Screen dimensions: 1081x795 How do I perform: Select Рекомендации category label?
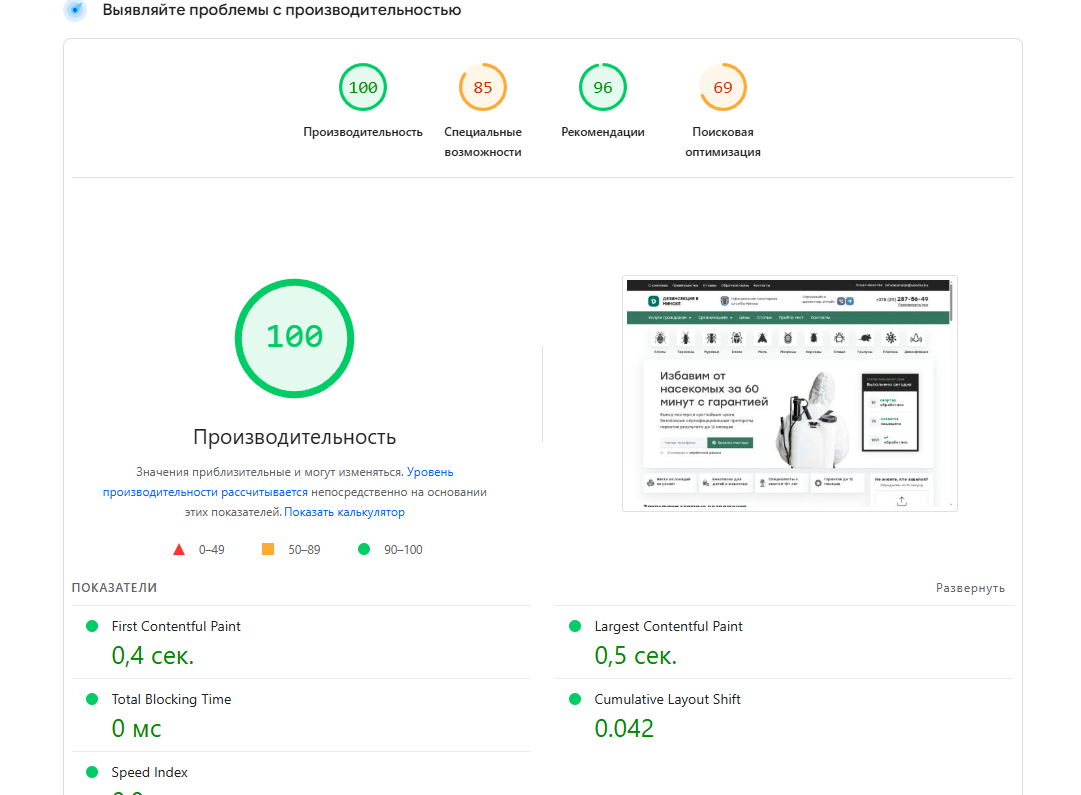603,132
